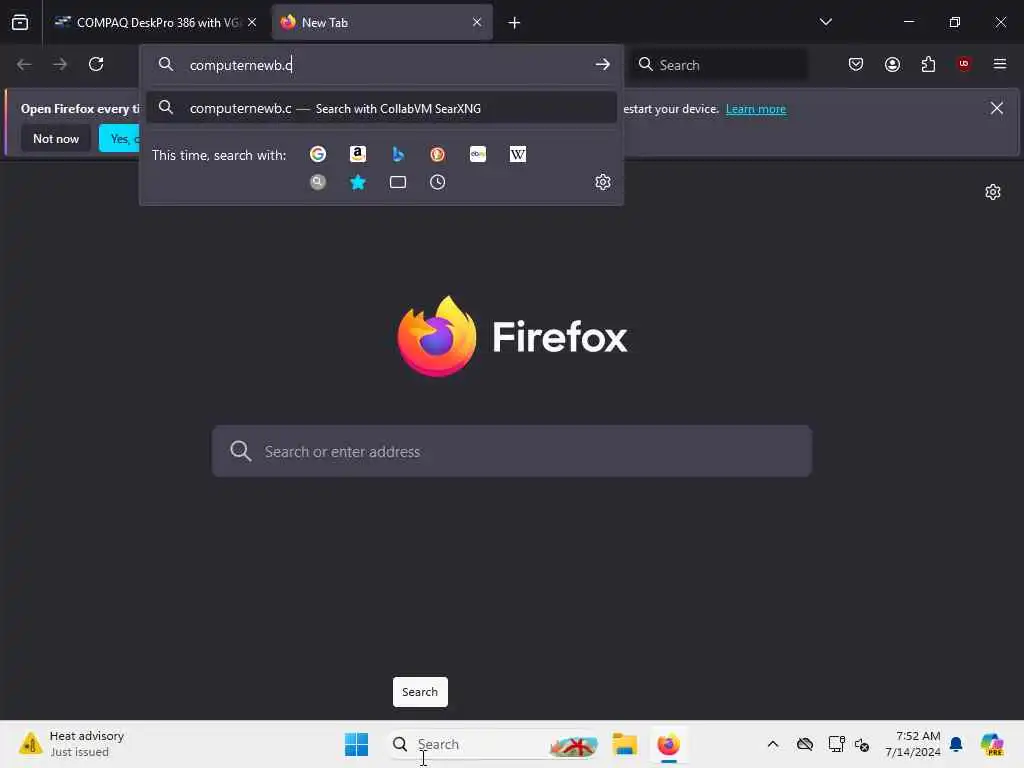Open the Firefox account icon

pyautogui.click(x=892, y=64)
